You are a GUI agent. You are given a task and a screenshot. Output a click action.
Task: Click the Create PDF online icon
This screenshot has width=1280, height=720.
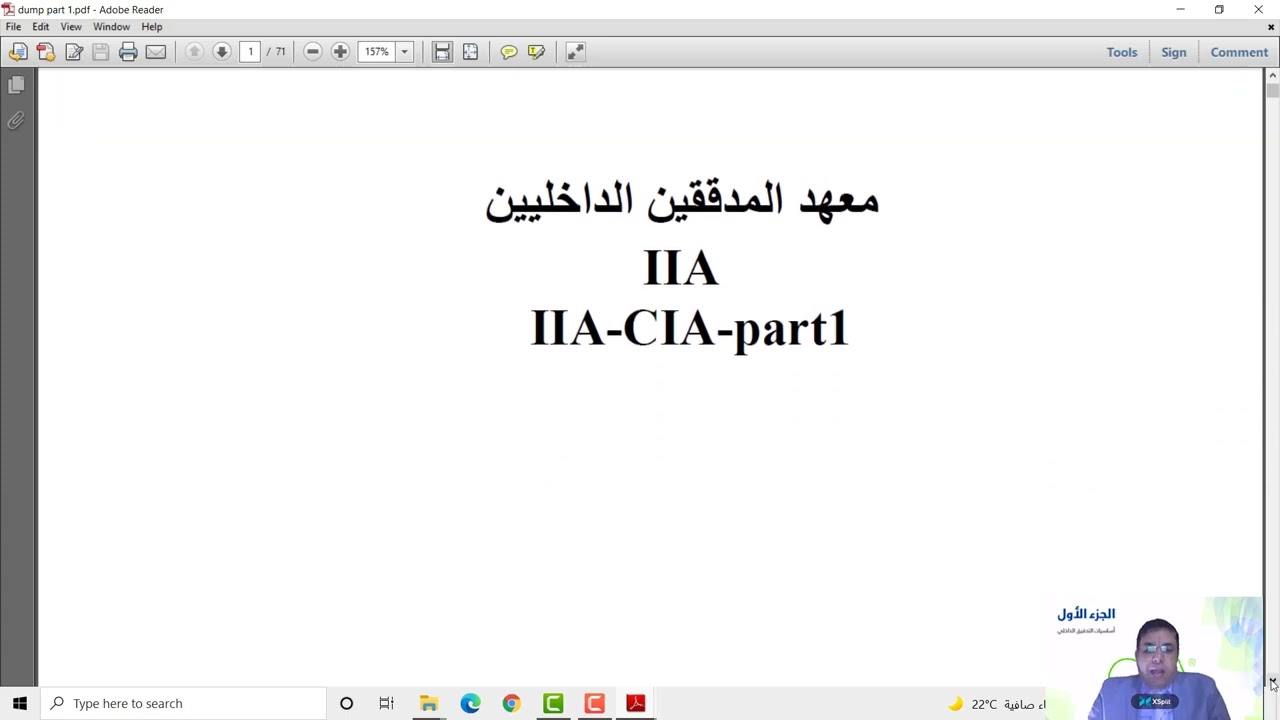(46, 52)
